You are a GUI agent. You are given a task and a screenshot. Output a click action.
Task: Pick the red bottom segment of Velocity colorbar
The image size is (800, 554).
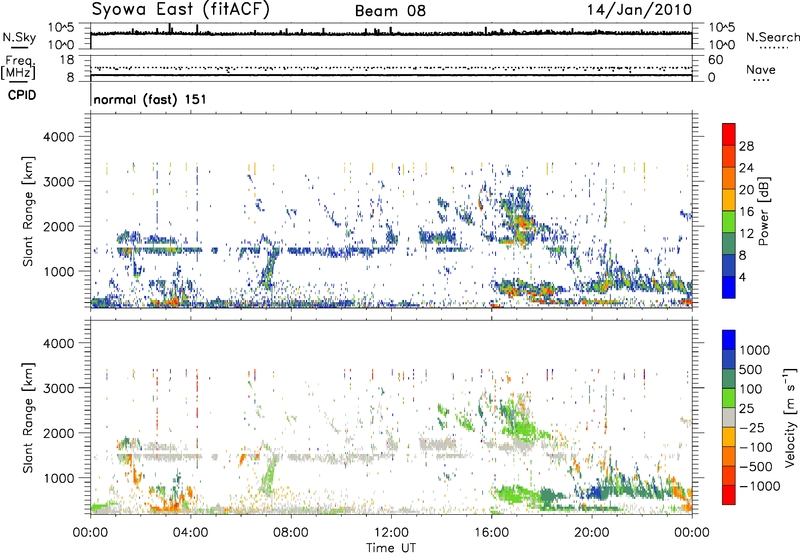pyautogui.click(x=729, y=495)
